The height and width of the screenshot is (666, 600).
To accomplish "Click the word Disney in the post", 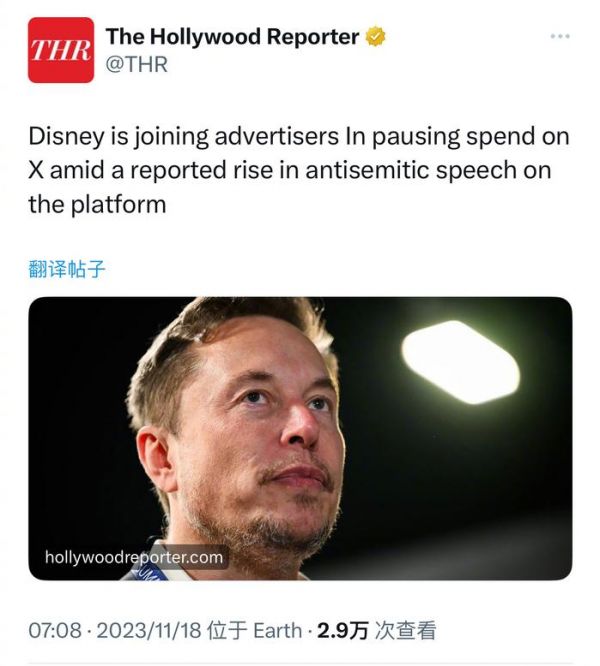I will click(x=61, y=137).
